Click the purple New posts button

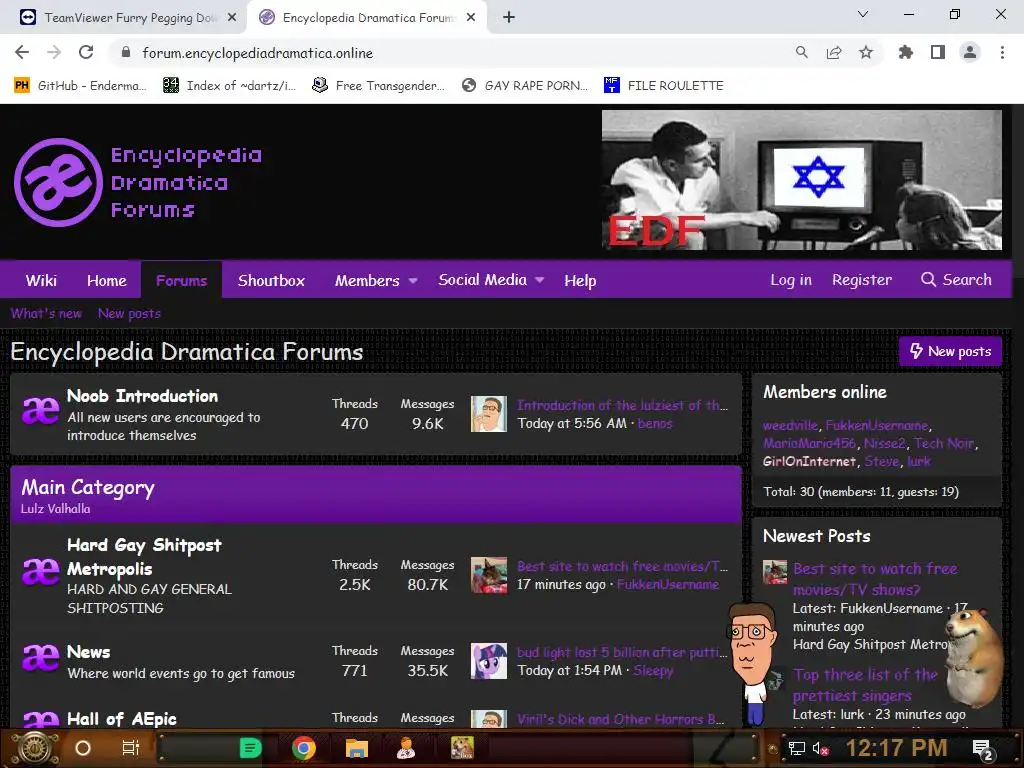[x=950, y=351]
